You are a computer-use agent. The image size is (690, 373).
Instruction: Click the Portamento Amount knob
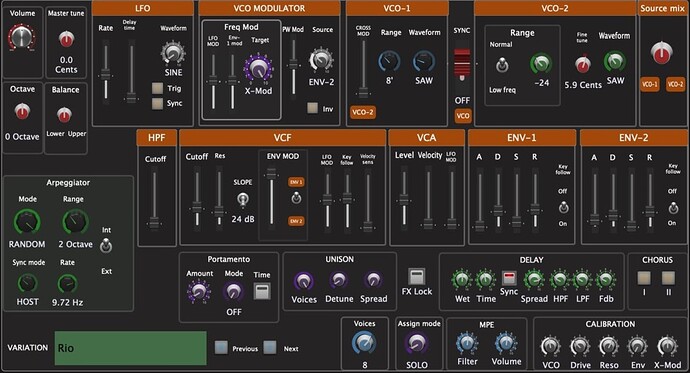click(x=199, y=291)
